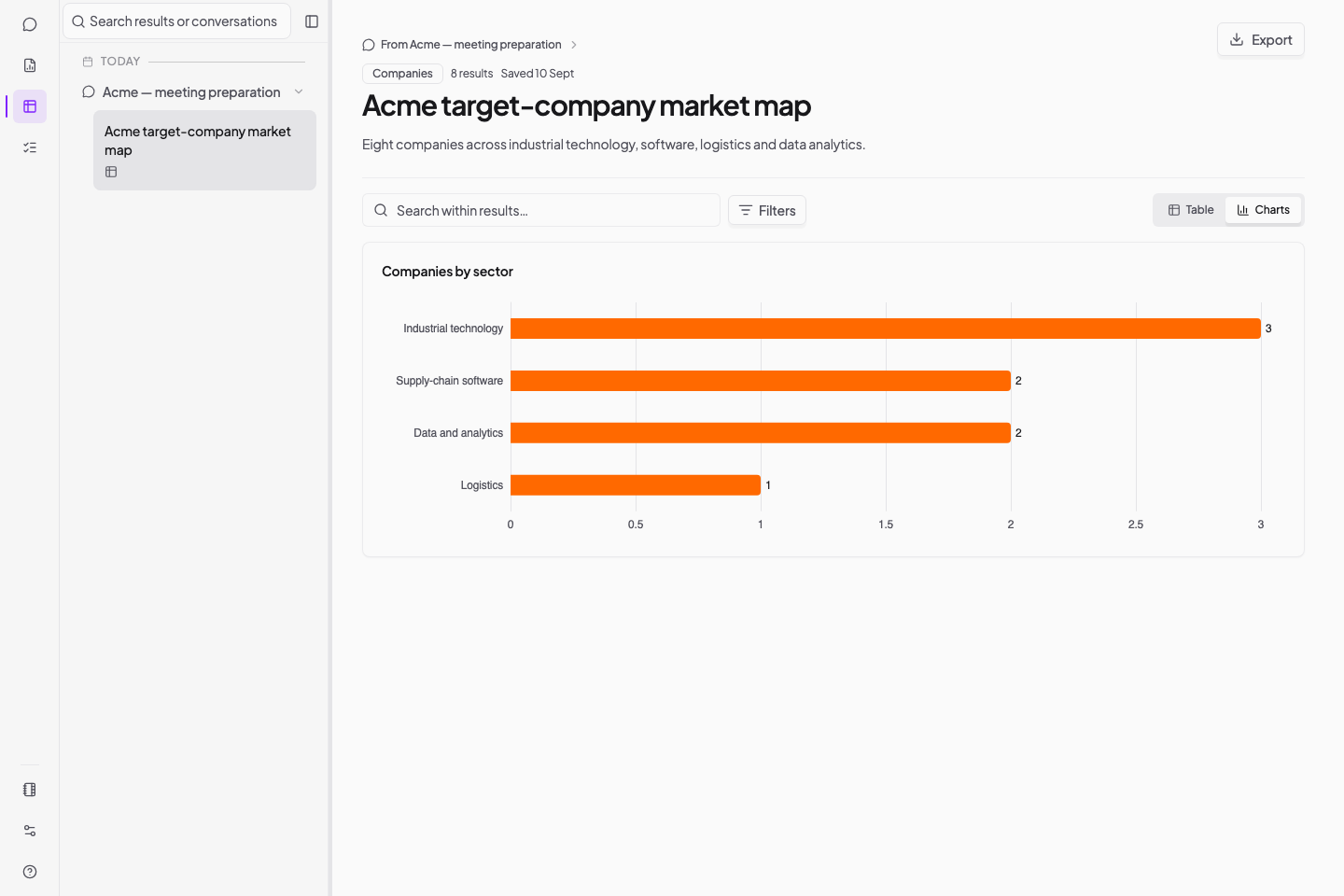The height and width of the screenshot is (896, 1344).
Task: Follow breadcrumb chevron after meeting preparation
Action: click(574, 45)
